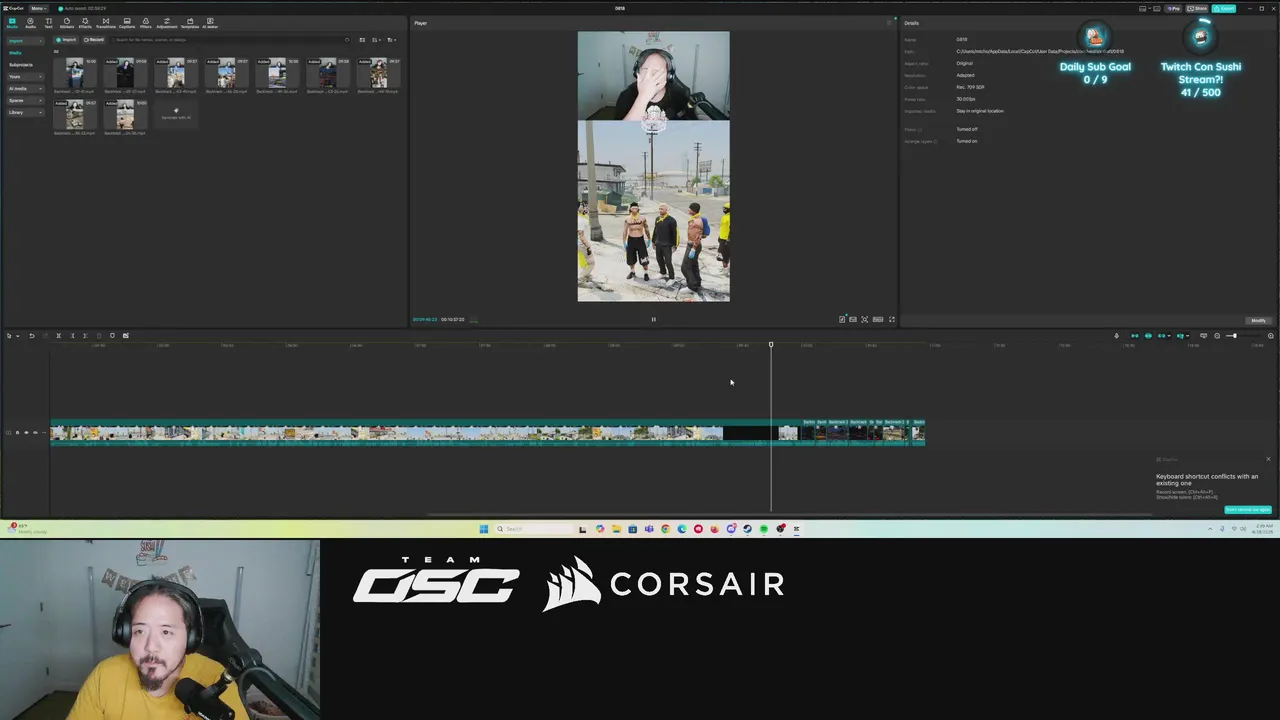The width and height of the screenshot is (1280, 720).
Task: Click the timeline zoom in icon
Action: pyautogui.click(x=1271, y=336)
